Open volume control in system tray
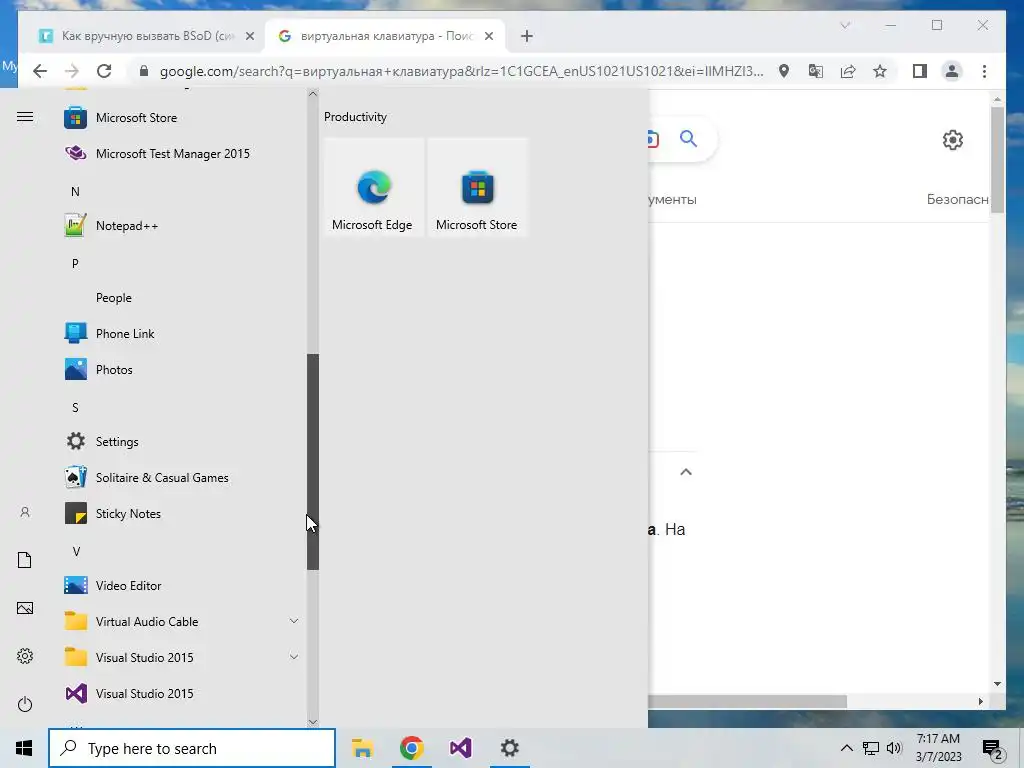The height and width of the screenshot is (768, 1024). (894, 748)
